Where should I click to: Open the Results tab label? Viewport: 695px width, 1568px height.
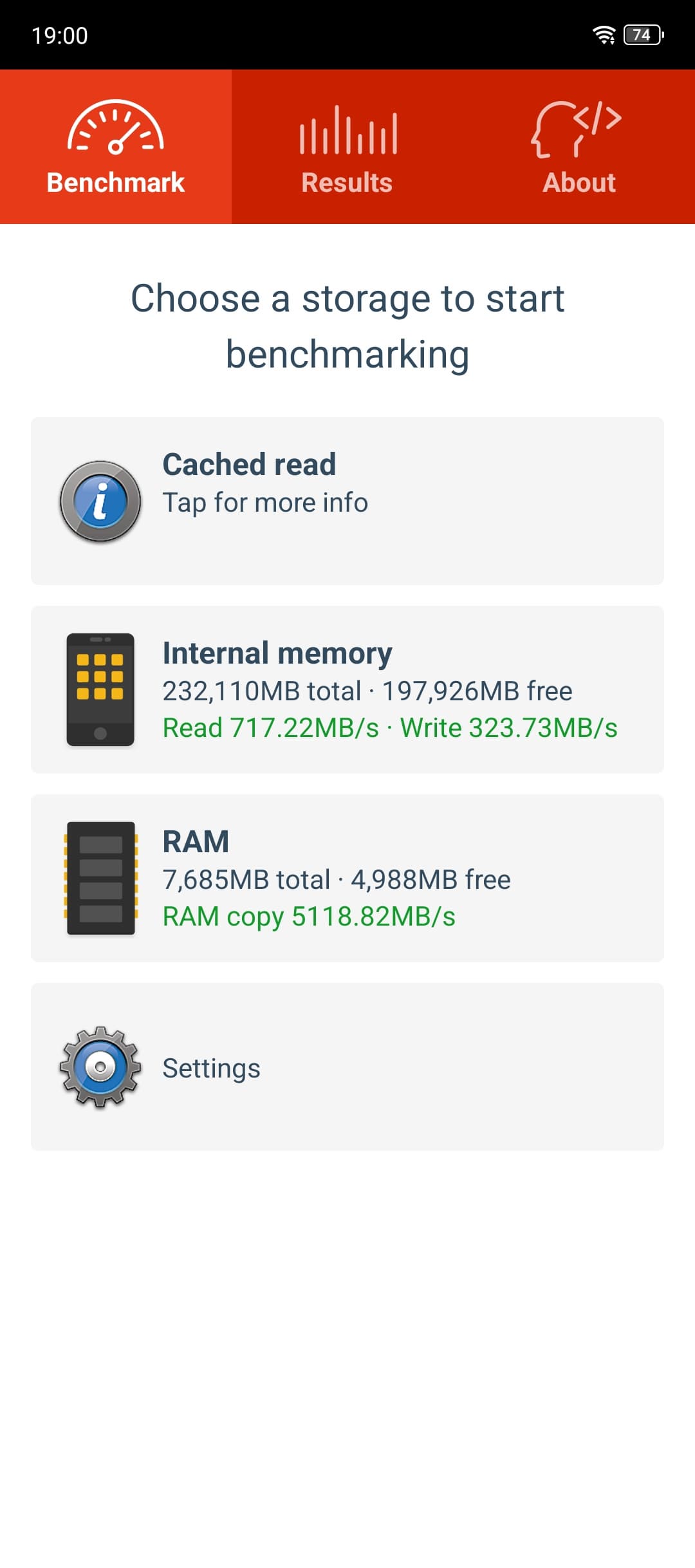(347, 183)
